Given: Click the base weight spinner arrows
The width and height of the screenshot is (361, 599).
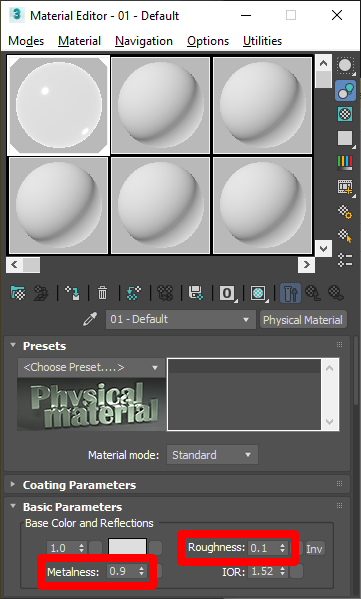Looking at the screenshot, I should 82,548.
